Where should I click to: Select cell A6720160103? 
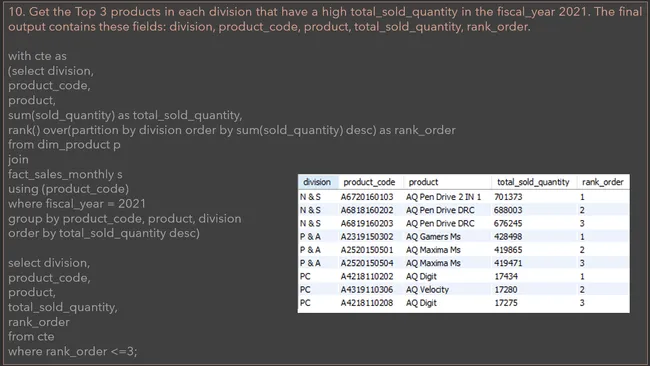pos(367,197)
